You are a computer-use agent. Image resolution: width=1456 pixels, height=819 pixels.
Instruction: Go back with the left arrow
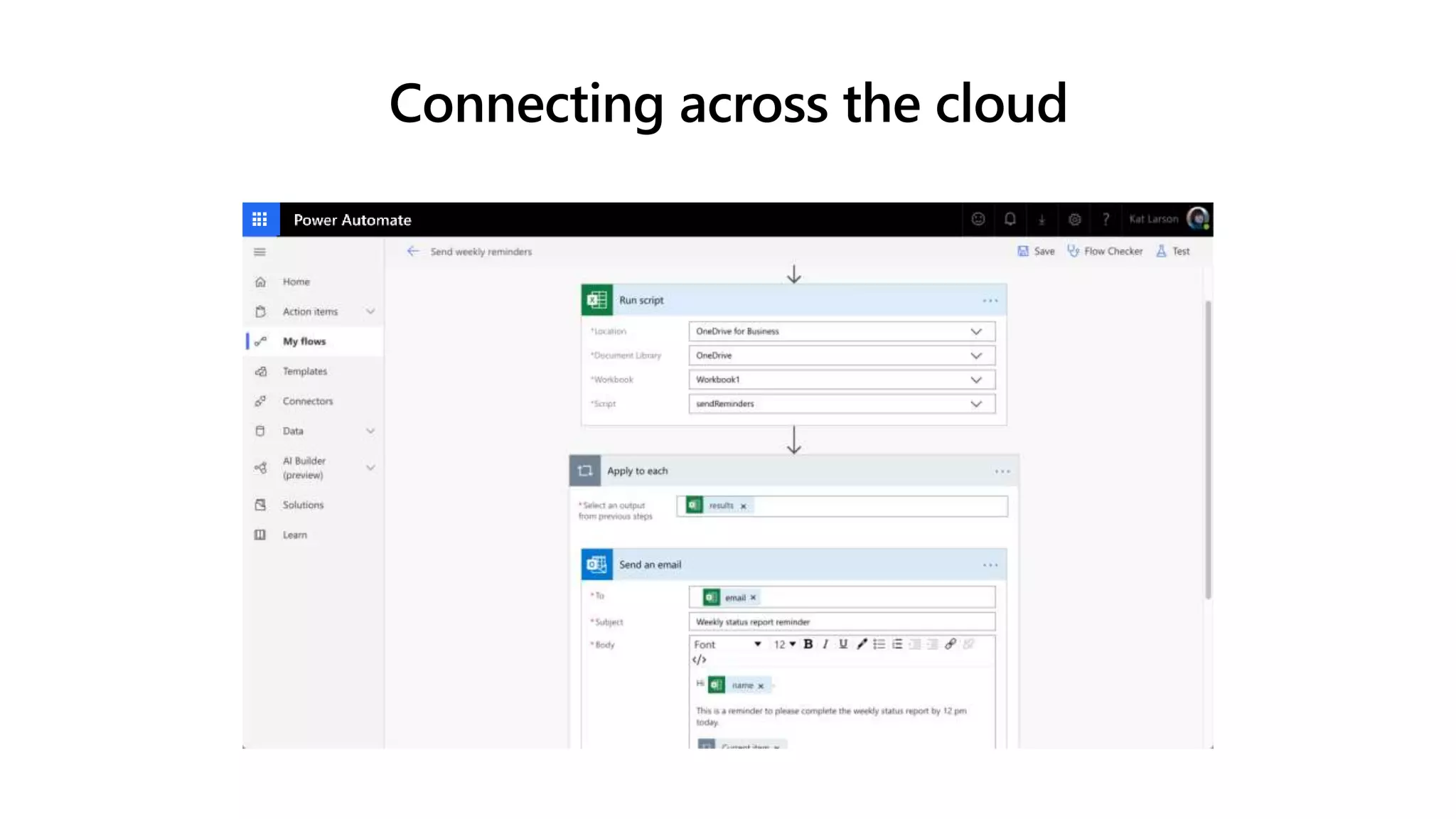tap(413, 252)
